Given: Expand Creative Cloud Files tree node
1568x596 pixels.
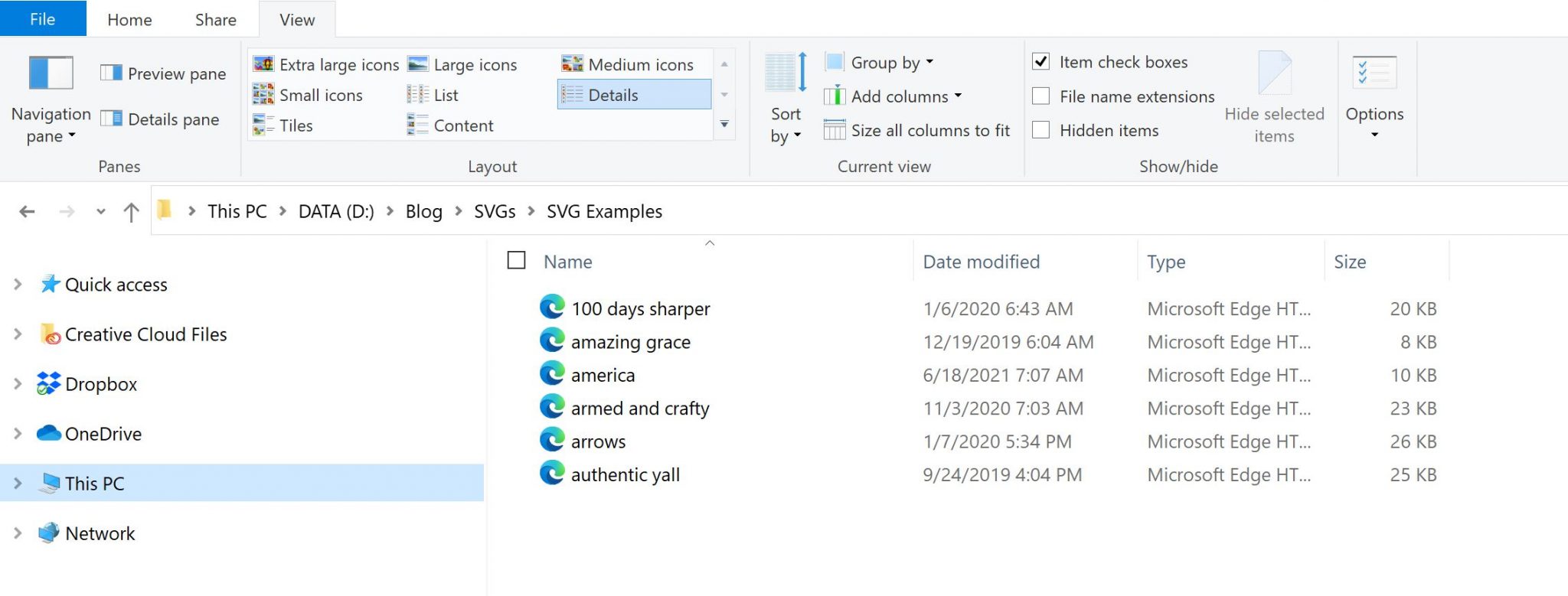Looking at the screenshot, I should [18, 334].
